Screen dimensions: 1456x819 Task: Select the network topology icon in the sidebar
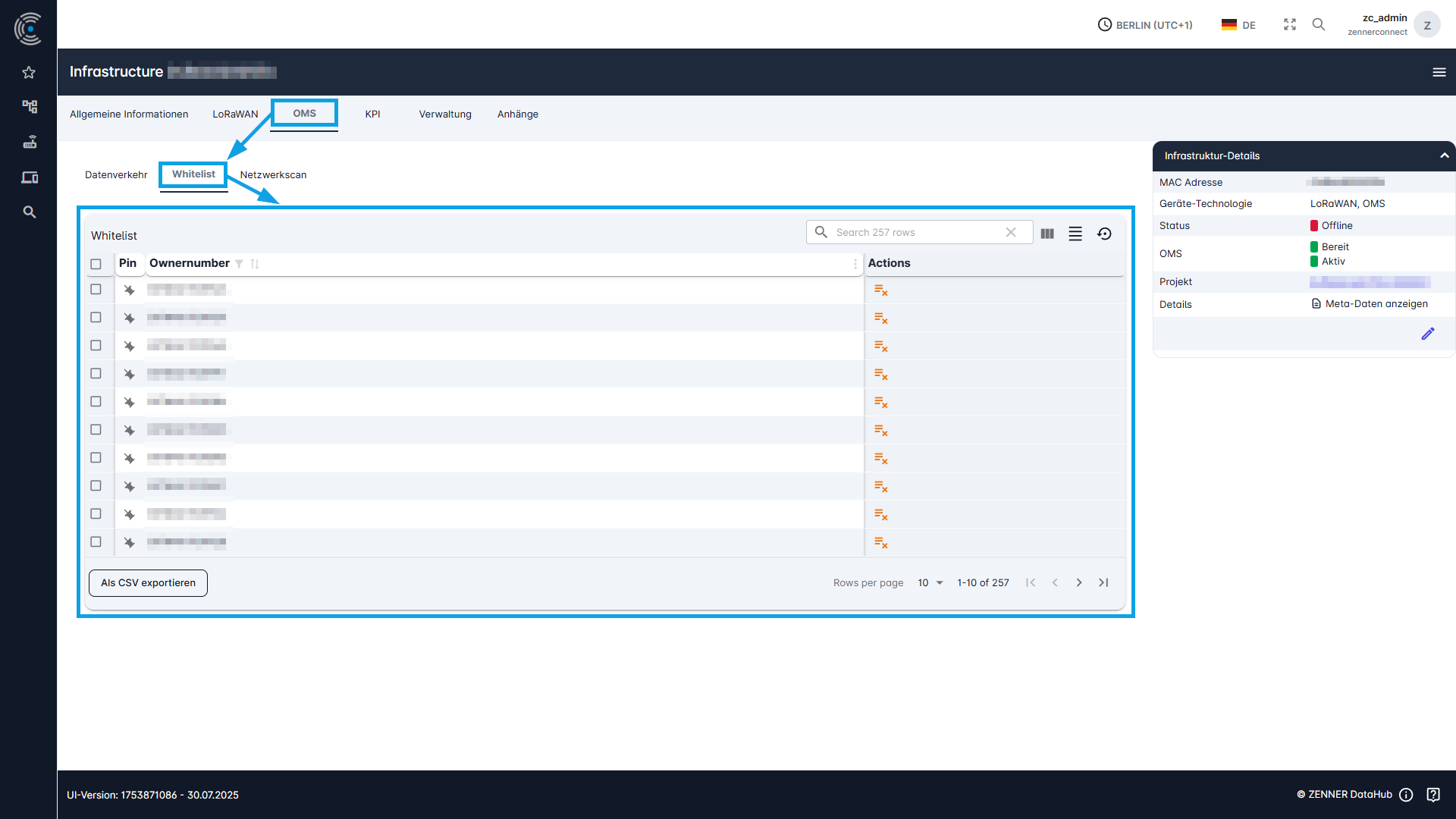(x=29, y=107)
